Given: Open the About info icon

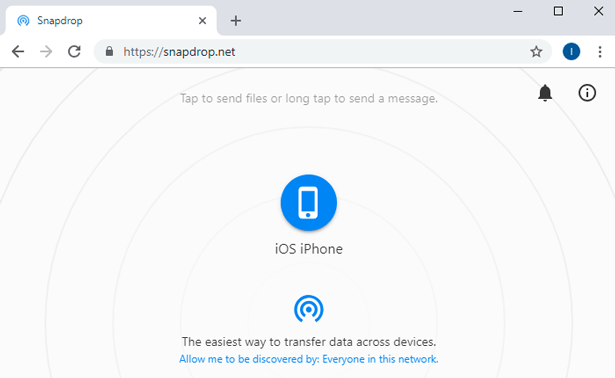Looking at the screenshot, I should (x=587, y=93).
